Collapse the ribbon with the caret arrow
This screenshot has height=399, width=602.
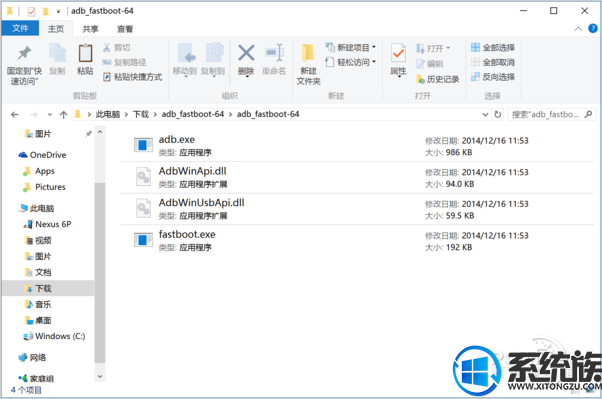click(x=578, y=29)
